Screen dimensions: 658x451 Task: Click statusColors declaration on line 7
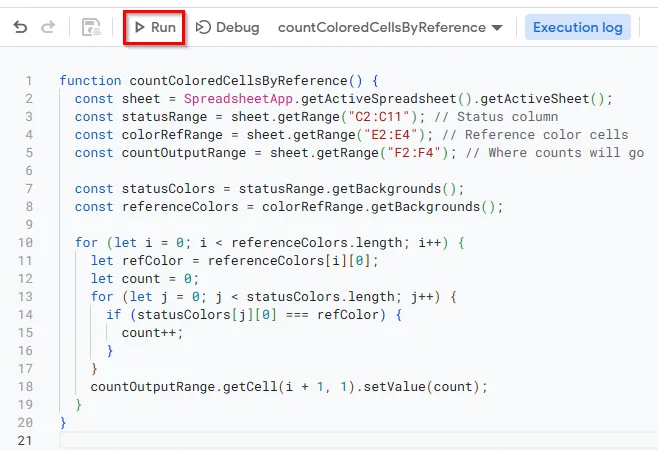[168, 189]
